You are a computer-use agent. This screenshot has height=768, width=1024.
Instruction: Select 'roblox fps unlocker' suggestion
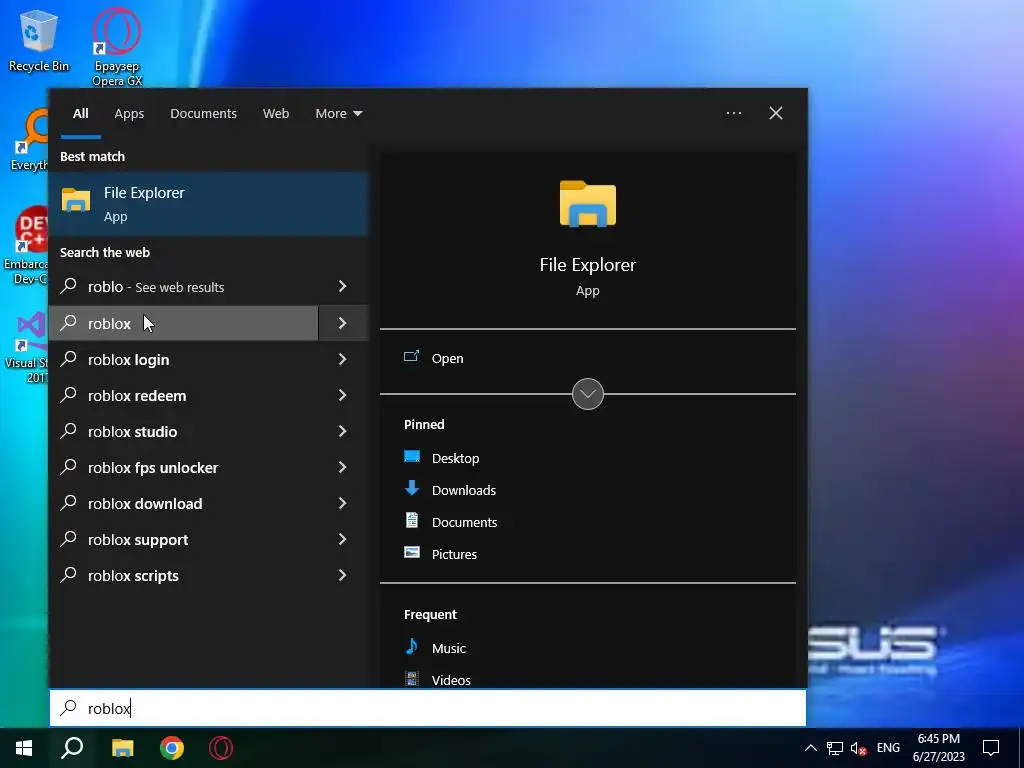(x=184, y=467)
